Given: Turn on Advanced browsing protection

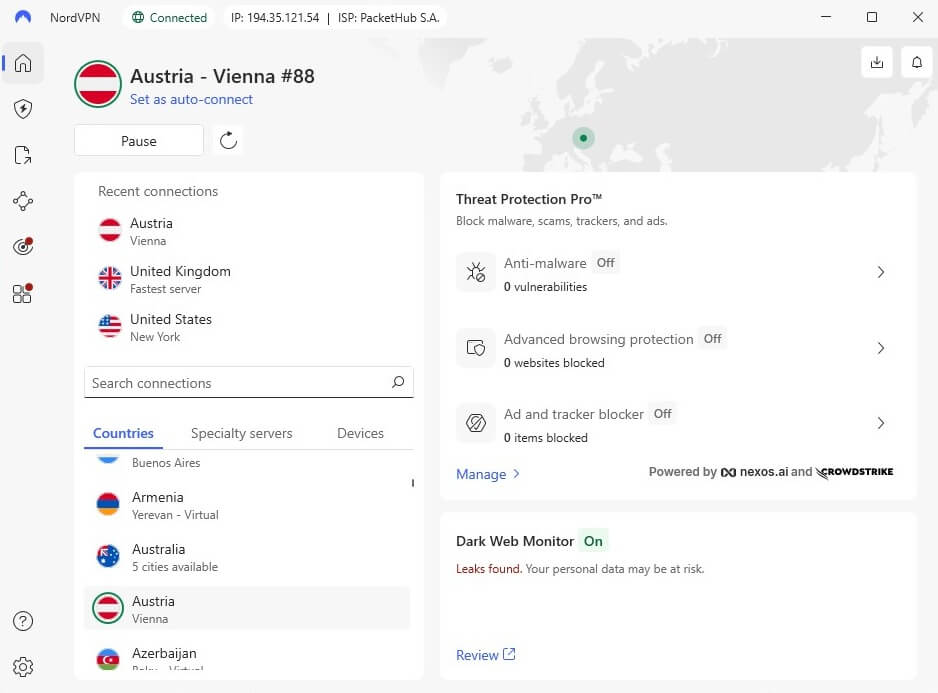Looking at the screenshot, I should pos(712,339).
